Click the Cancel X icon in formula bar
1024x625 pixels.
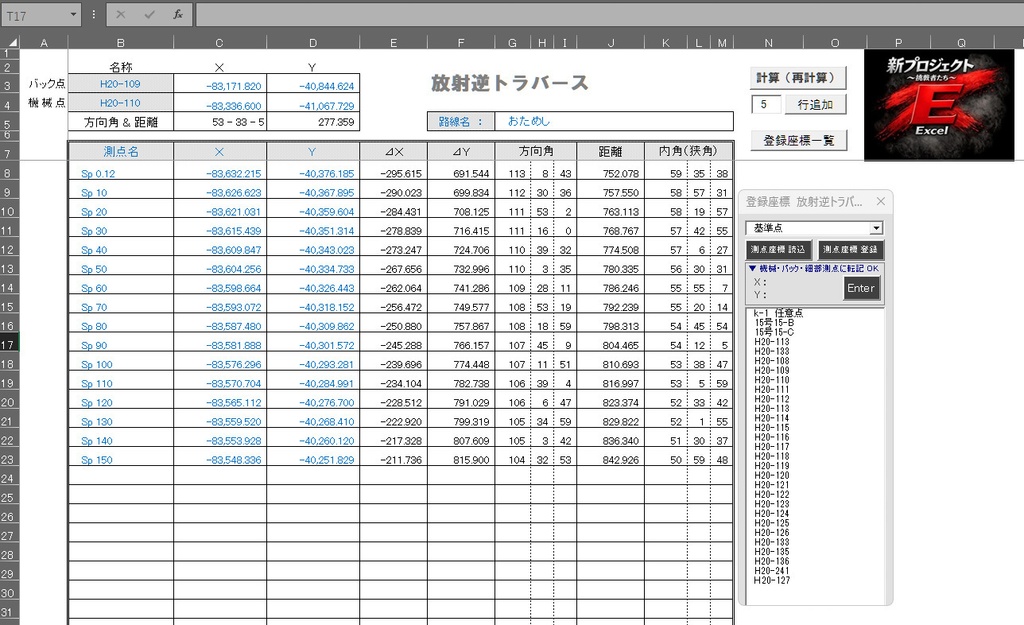pyautogui.click(x=119, y=13)
